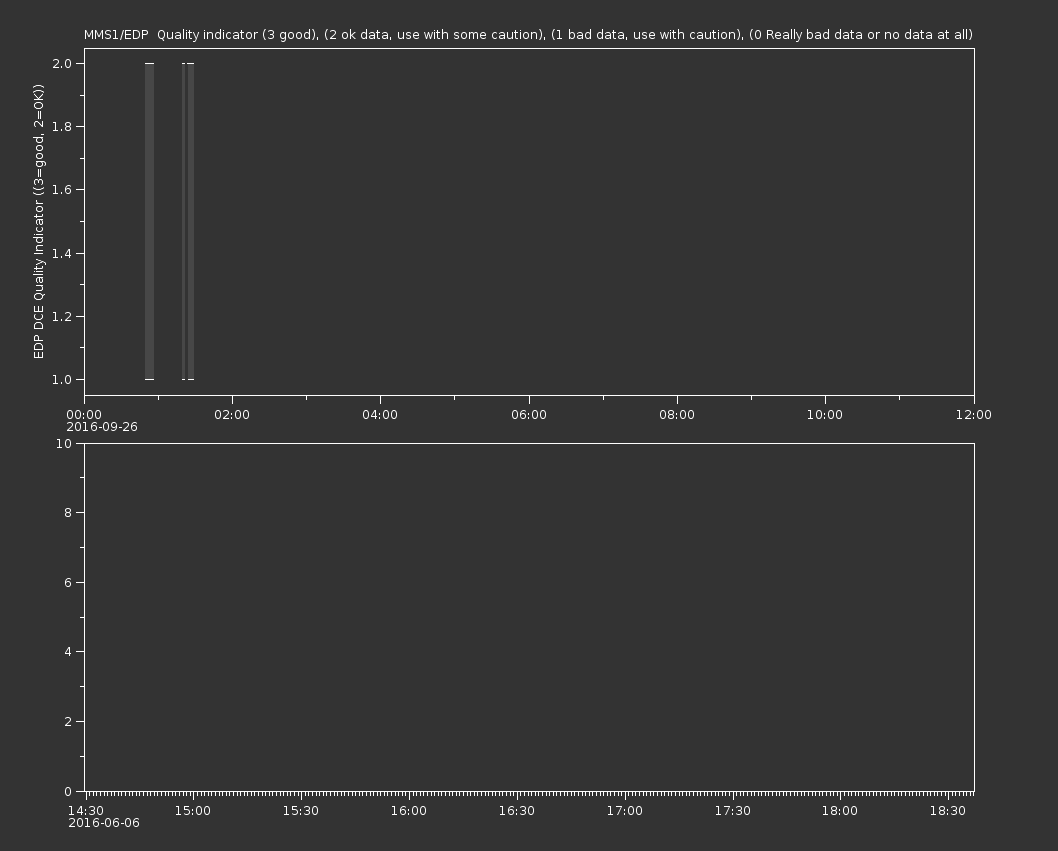Click the 1.4 y-axis tick label

click(62, 253)
